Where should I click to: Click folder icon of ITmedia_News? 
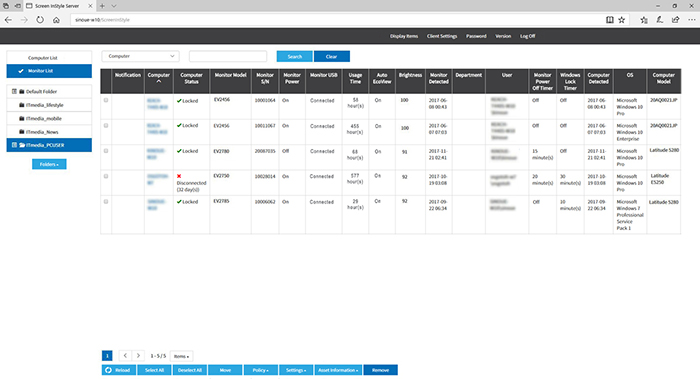[21, 132]
